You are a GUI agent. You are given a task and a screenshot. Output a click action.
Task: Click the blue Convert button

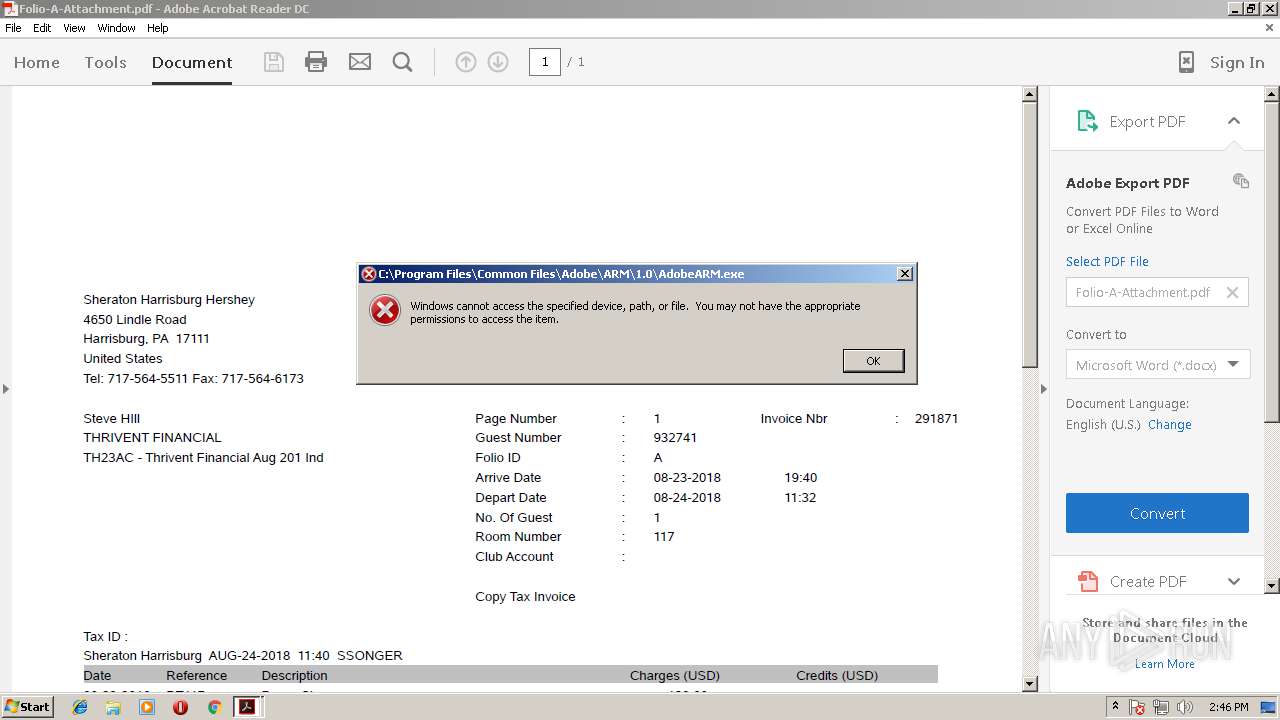1157,513
